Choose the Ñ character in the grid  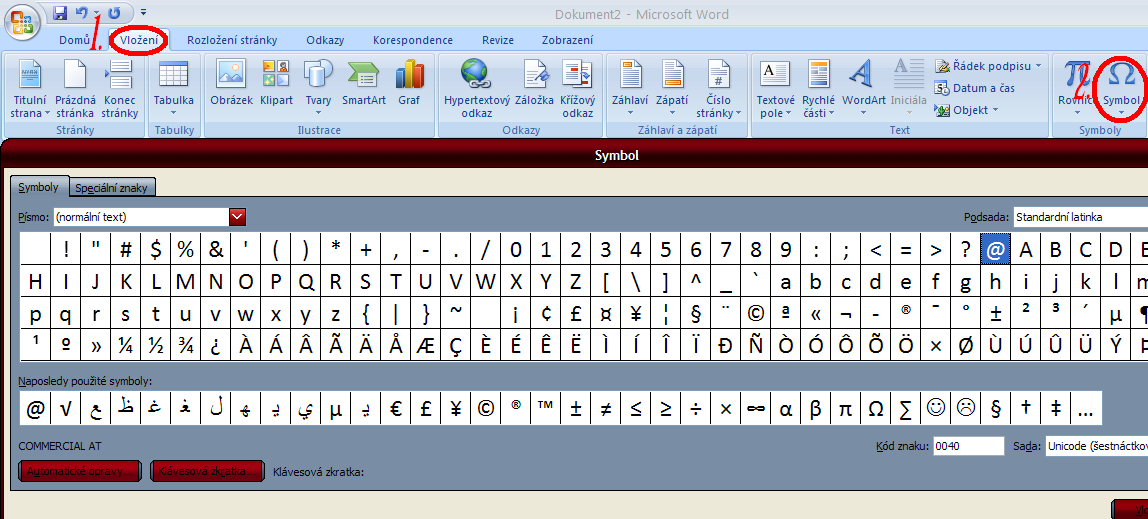tap(756, 346)
